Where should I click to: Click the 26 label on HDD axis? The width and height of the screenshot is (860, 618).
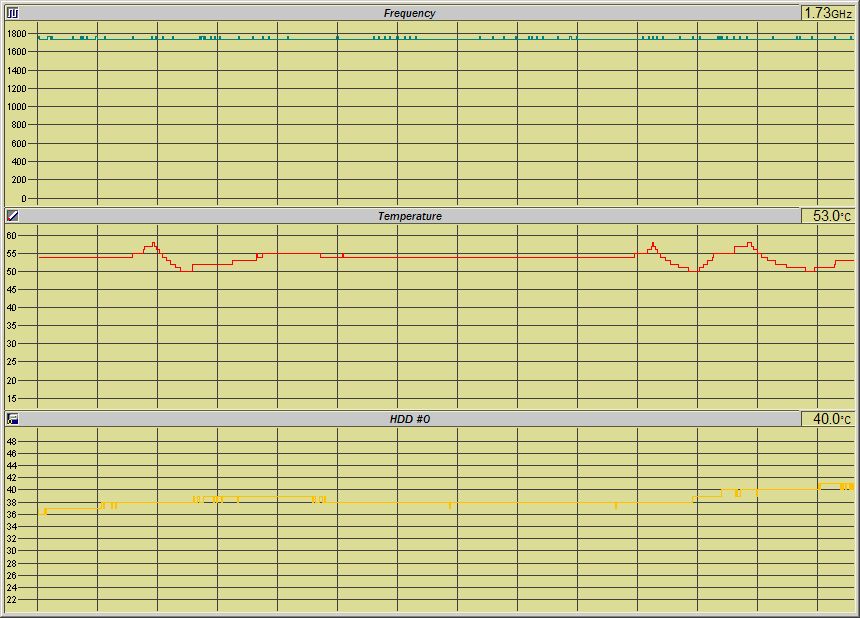(x=12, y=575)
